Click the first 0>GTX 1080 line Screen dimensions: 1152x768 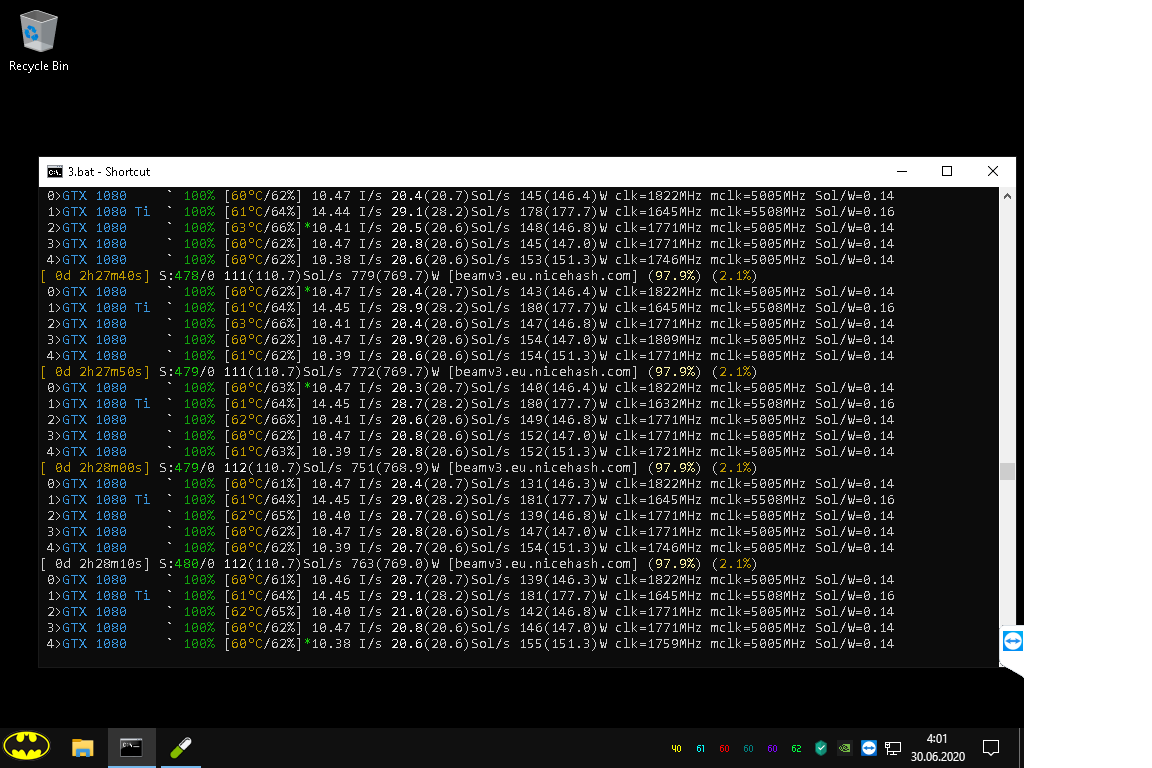(x=470, y=196)
